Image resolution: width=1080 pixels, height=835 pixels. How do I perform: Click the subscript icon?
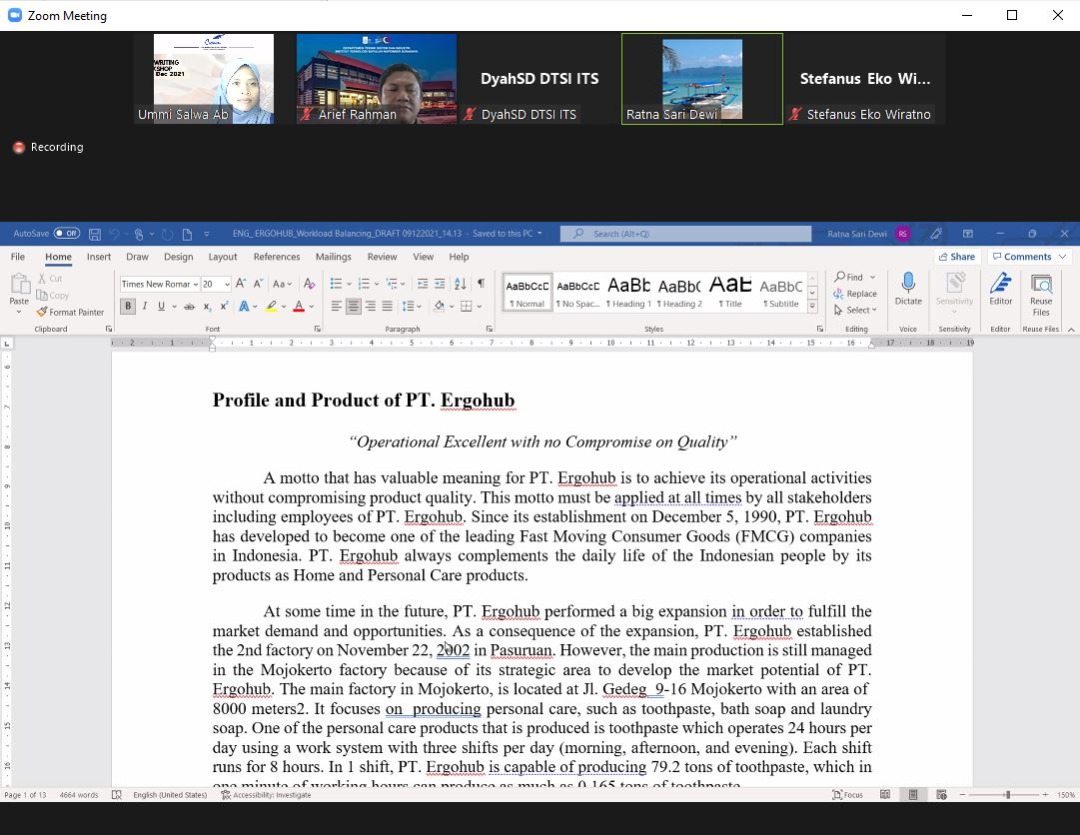click(x=207, y=307)
